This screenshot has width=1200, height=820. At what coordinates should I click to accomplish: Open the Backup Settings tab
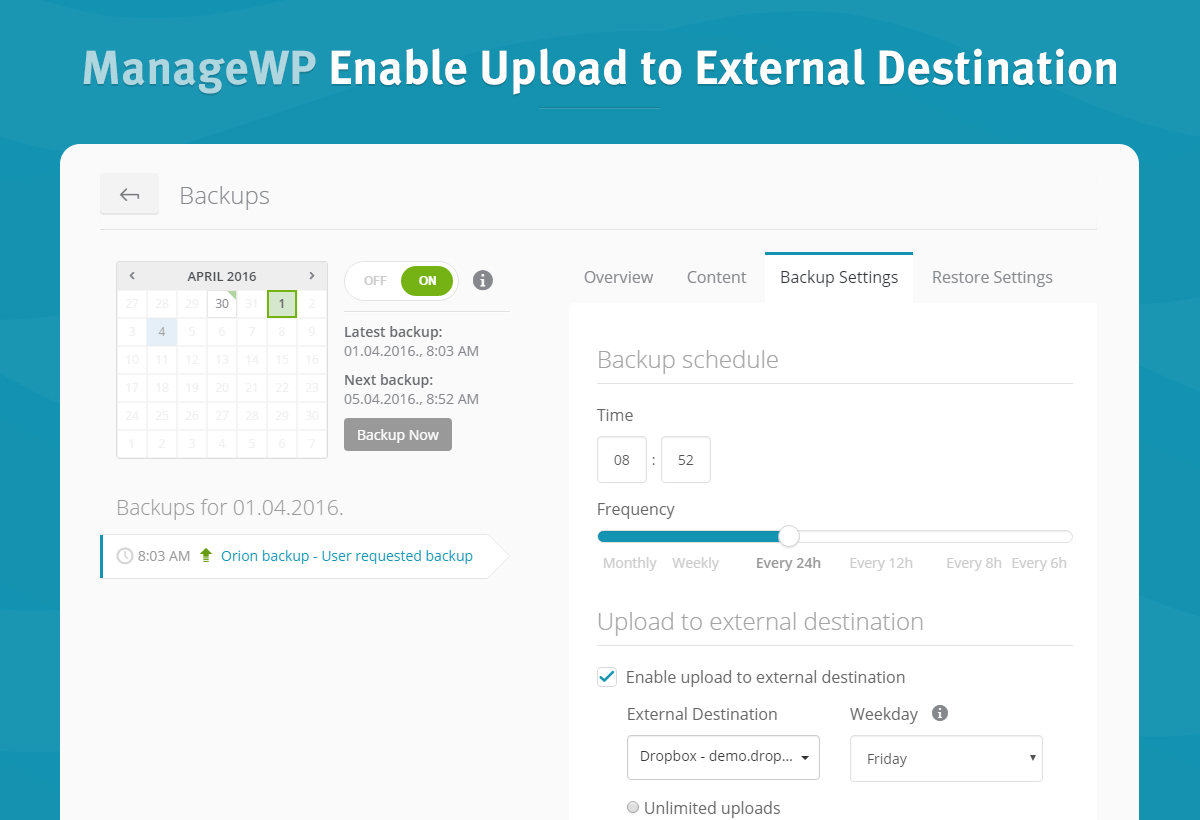tap(839, 277)
